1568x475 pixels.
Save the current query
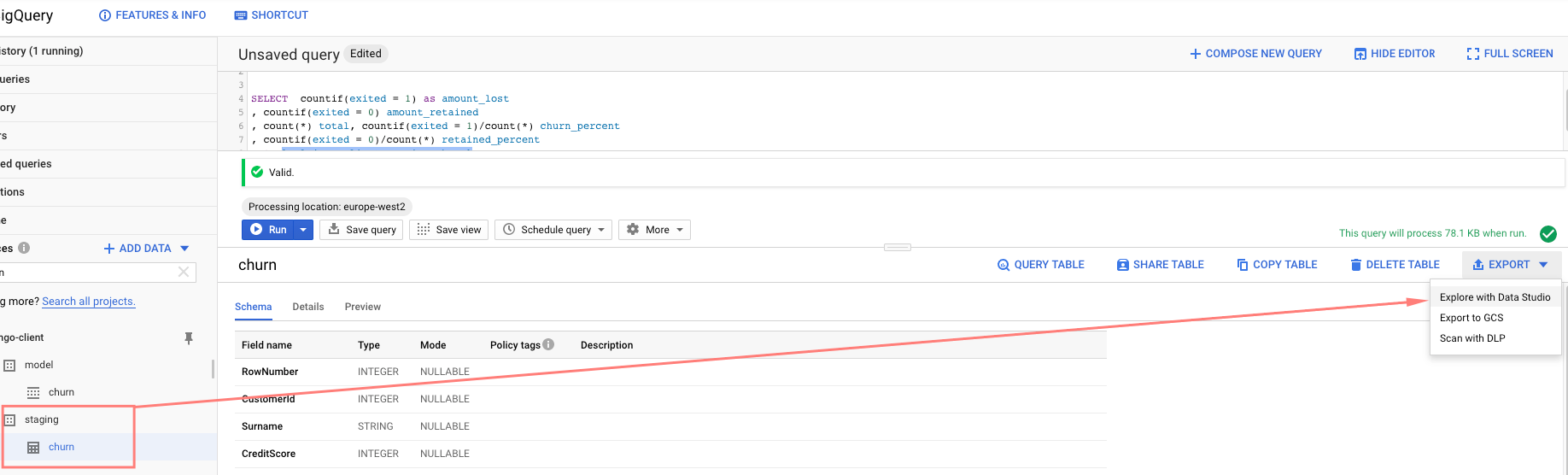click(x=362, y=230)
